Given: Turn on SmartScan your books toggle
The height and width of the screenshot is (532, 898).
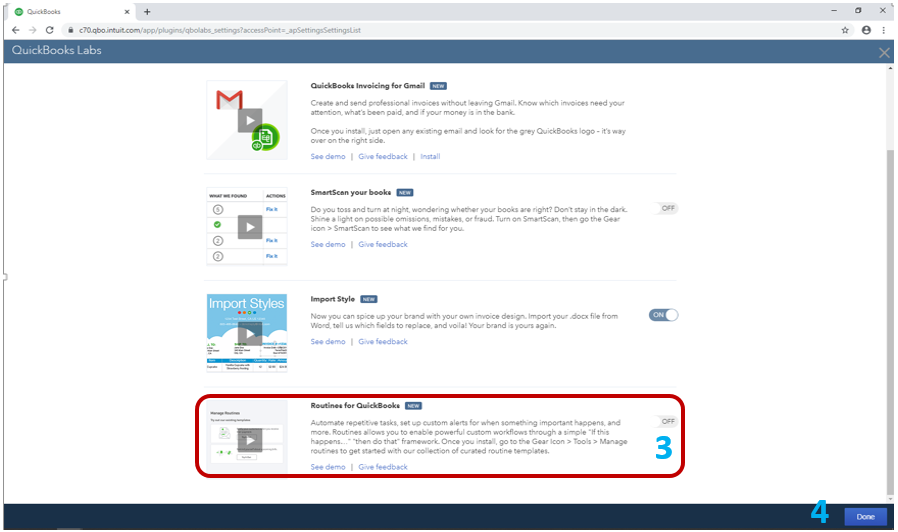Looking at the screenshot, I should coord(664,208).
